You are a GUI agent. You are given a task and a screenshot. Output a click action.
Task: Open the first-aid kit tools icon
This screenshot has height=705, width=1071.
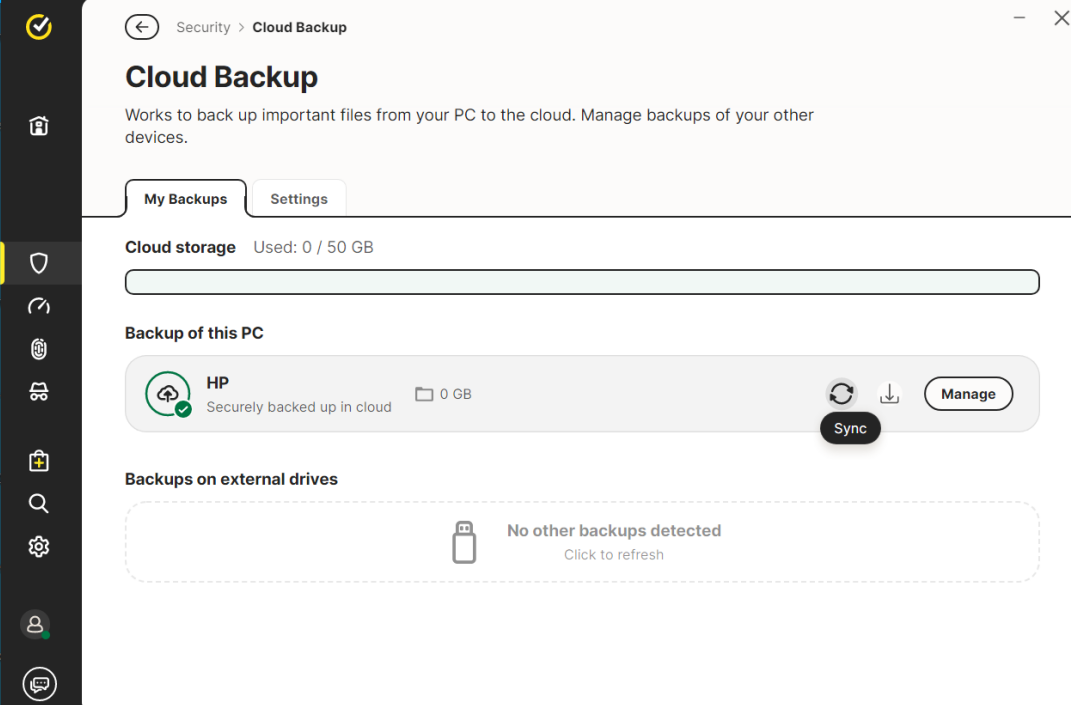pos(39,460)
